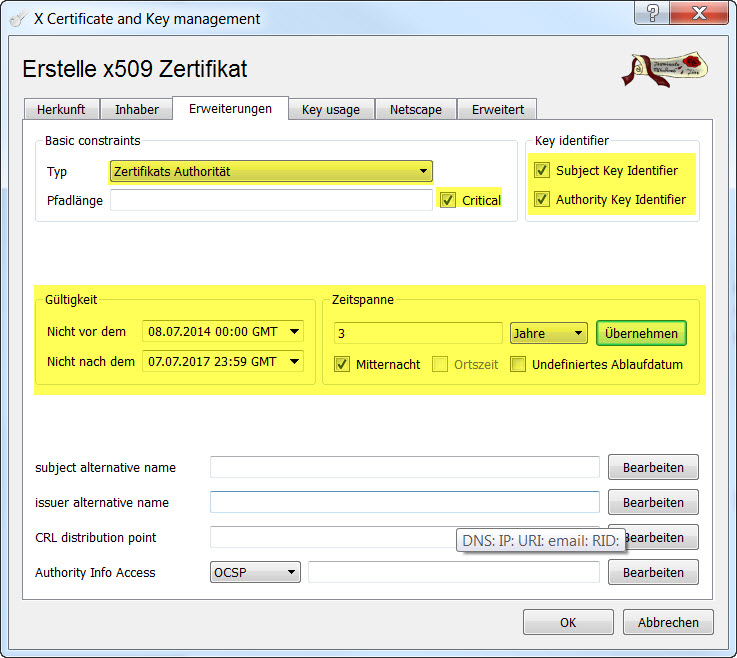Viewport: 737px width, 658px height.
Task: Open the Inhaber tab
Action: (x=136, y=109)
